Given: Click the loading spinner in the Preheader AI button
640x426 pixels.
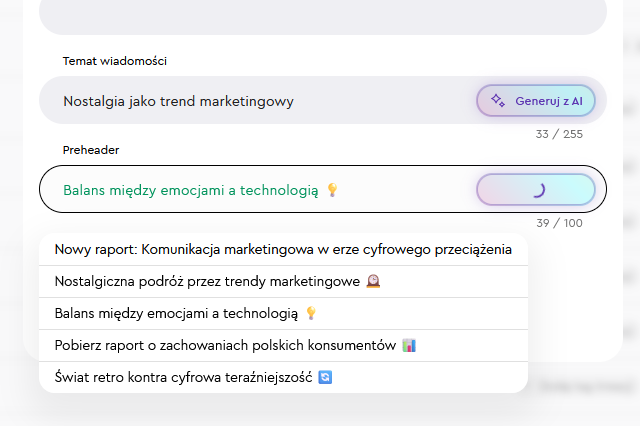Looking at the screenshot, I should (x=536, y=189).
